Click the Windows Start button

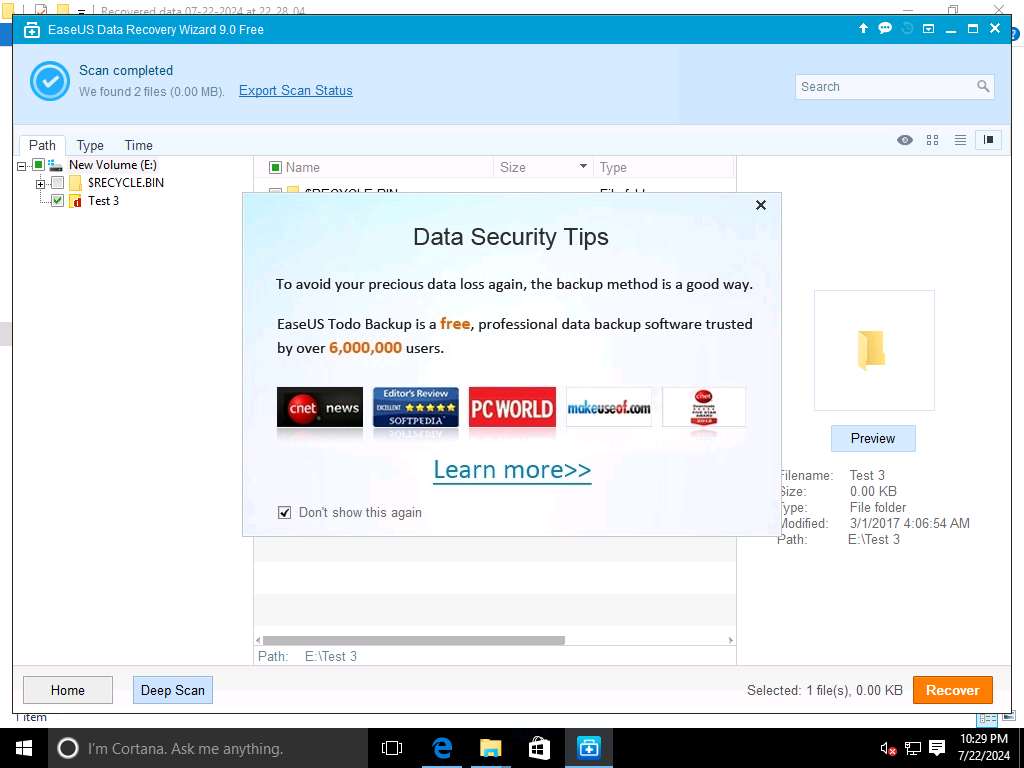tap(24, 748)
